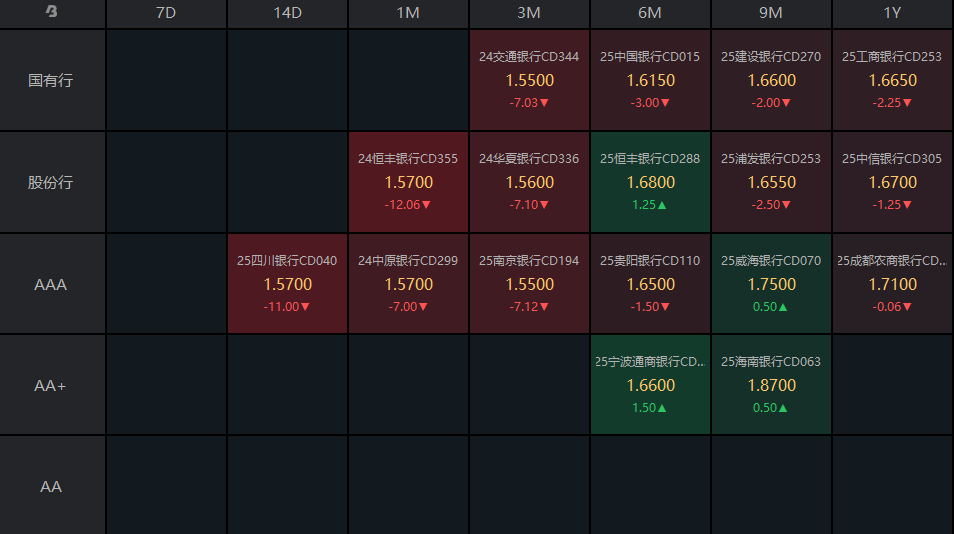Click the AA row label
The height and width of the screenshot is (534, 954).
(50, 487)
